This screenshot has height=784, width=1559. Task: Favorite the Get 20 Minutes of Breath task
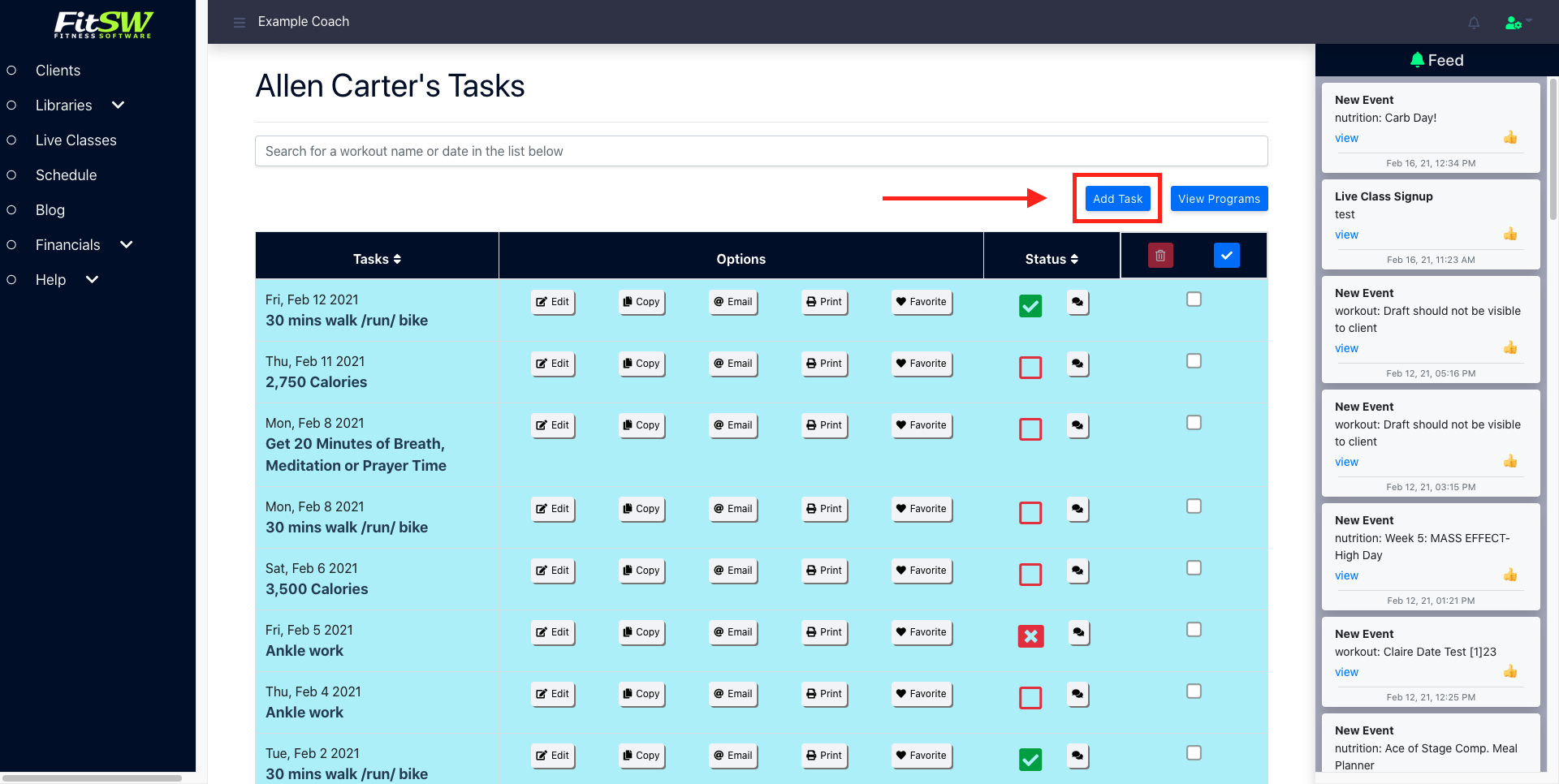coord(922,425)
